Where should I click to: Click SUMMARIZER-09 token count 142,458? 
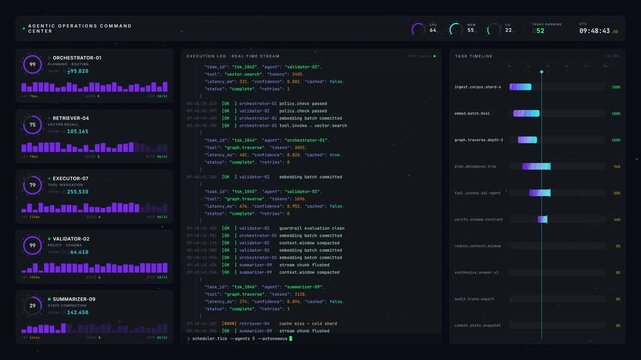tap(78, 313)
